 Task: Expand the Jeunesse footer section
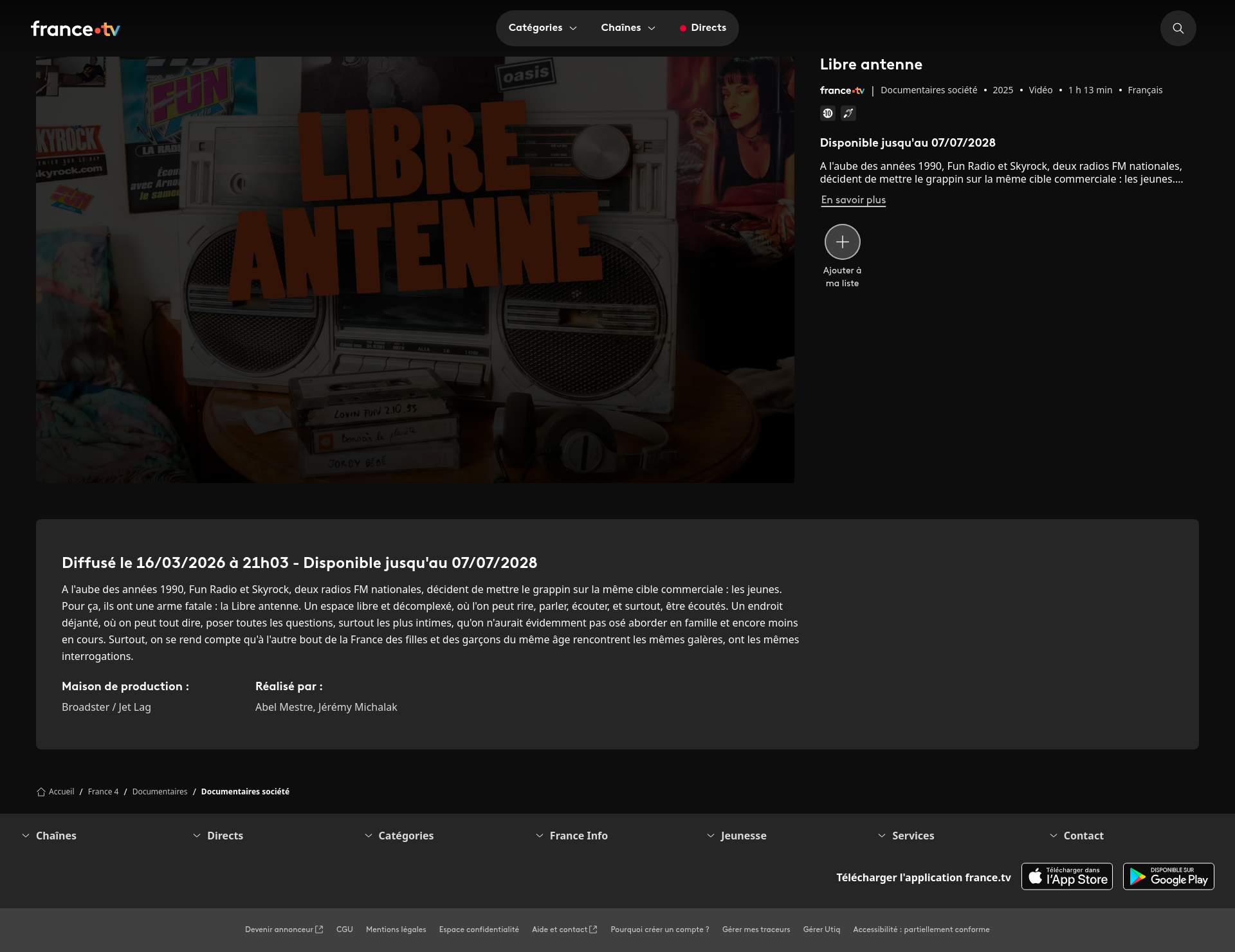743,836
